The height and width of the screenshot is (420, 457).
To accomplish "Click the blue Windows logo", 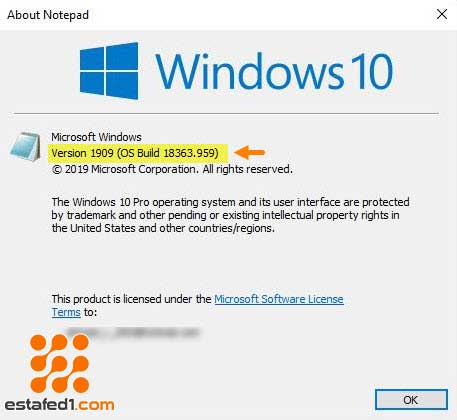I will [x=109, y=70].
